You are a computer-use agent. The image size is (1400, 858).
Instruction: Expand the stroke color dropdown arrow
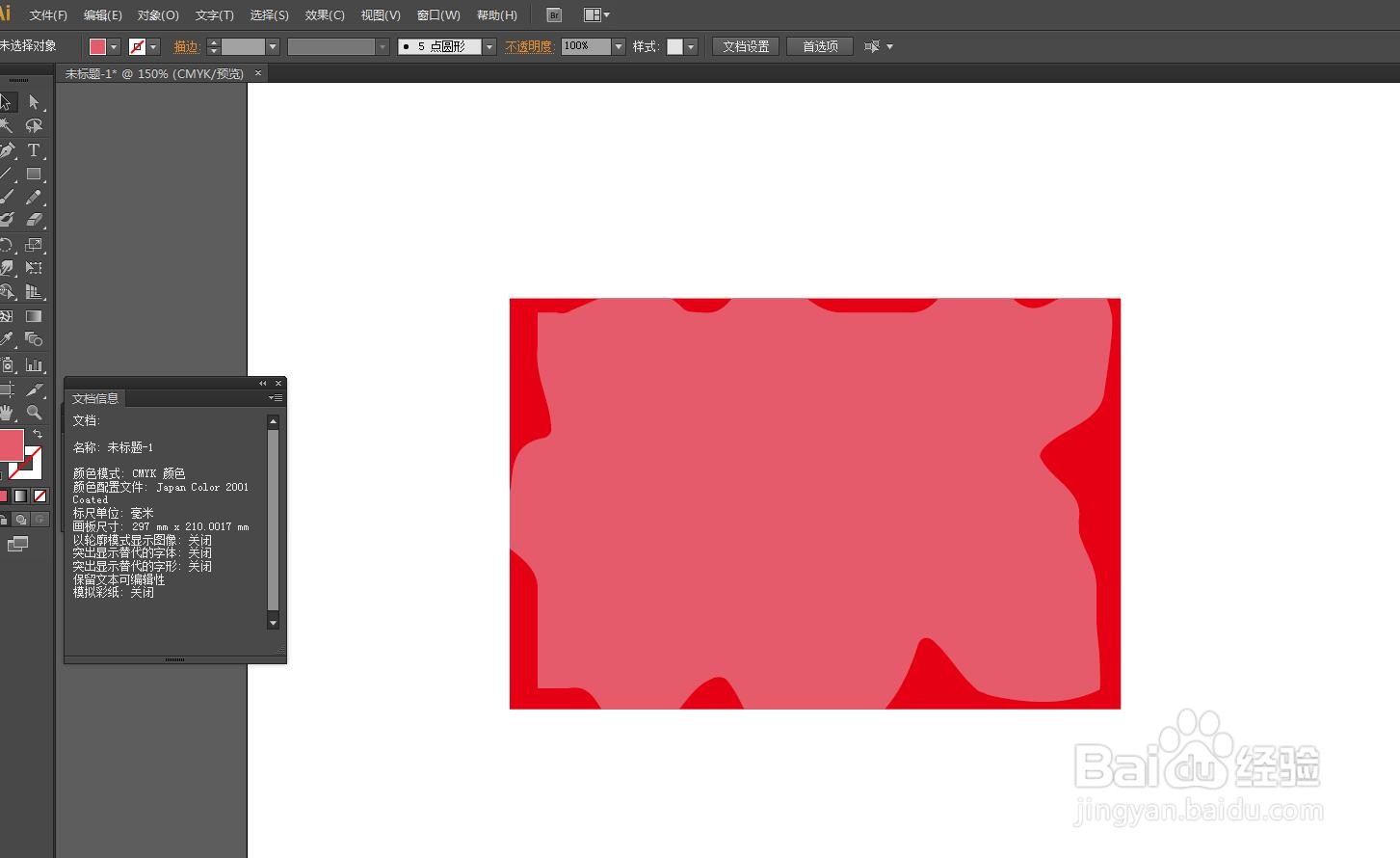coord(153,46)
